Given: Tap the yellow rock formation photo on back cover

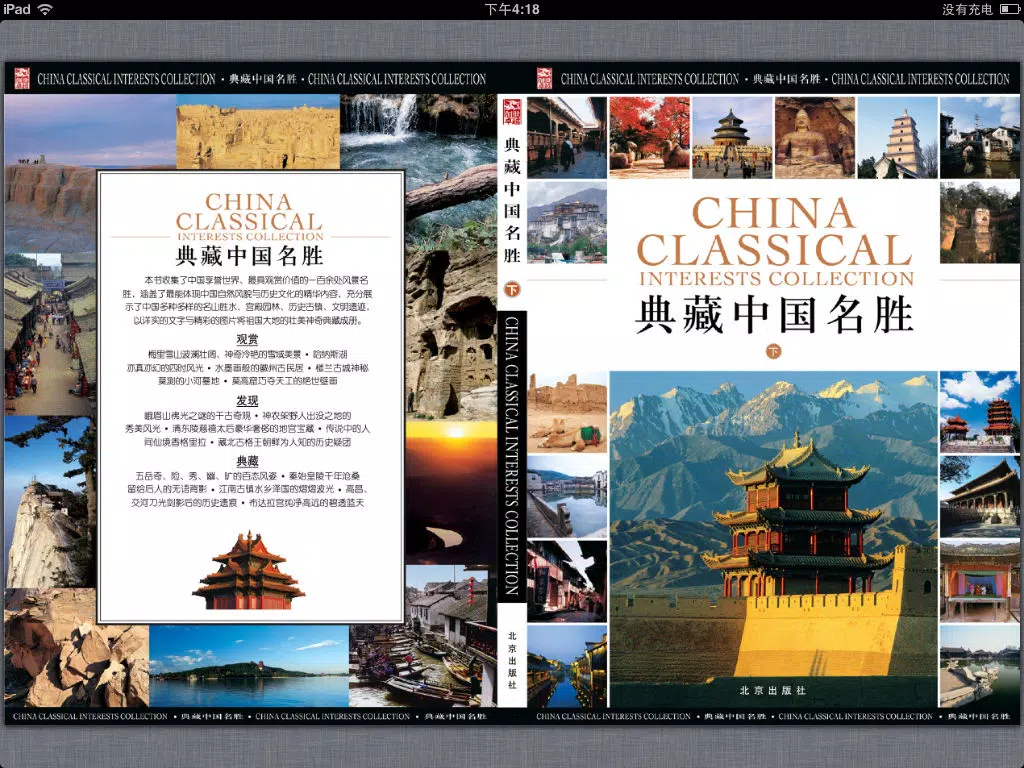Looking at the screenshot, I should pyautogui.click(x=258, y=132).
